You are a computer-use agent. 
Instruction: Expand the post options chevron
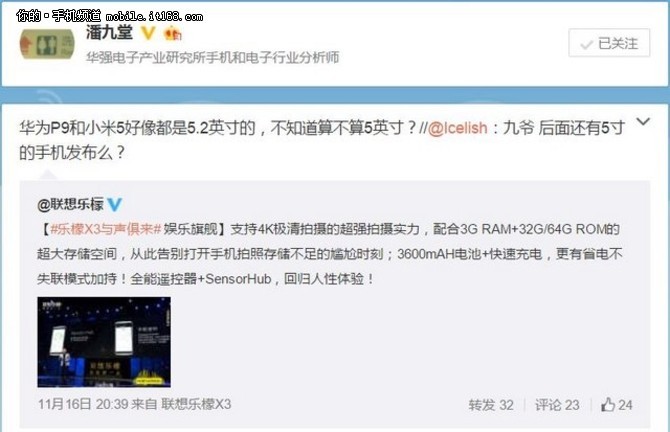[x=643, y=122]
